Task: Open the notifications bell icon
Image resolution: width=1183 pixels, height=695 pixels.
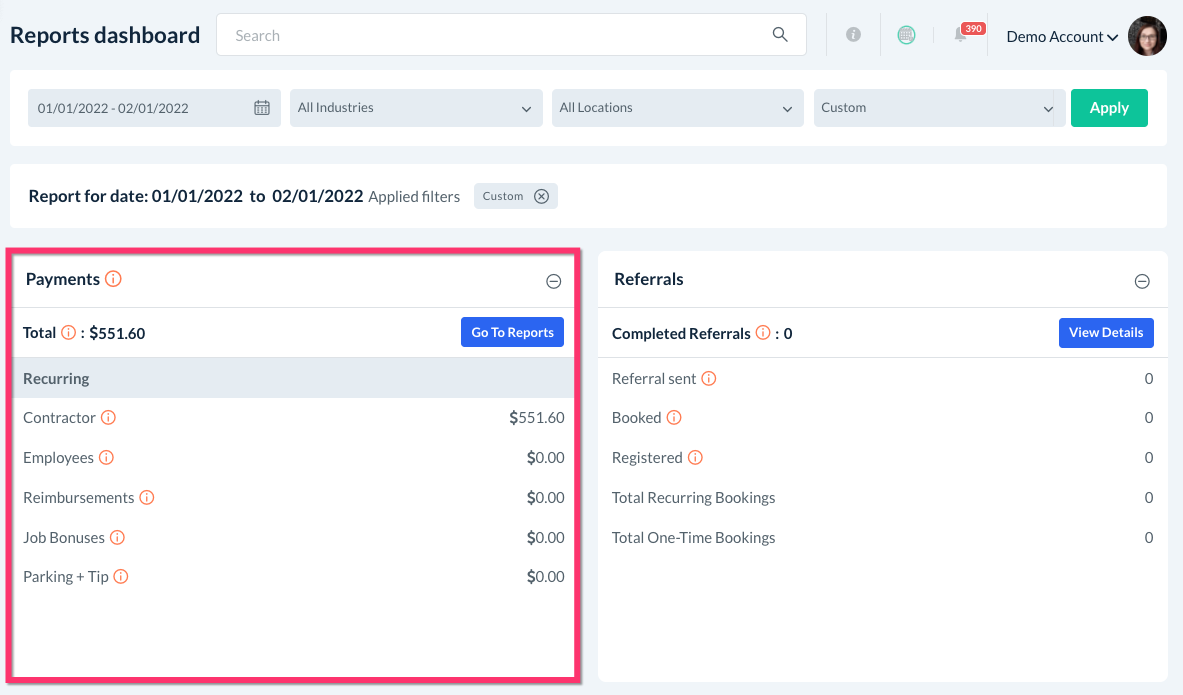Action: [x=960, y=35]
